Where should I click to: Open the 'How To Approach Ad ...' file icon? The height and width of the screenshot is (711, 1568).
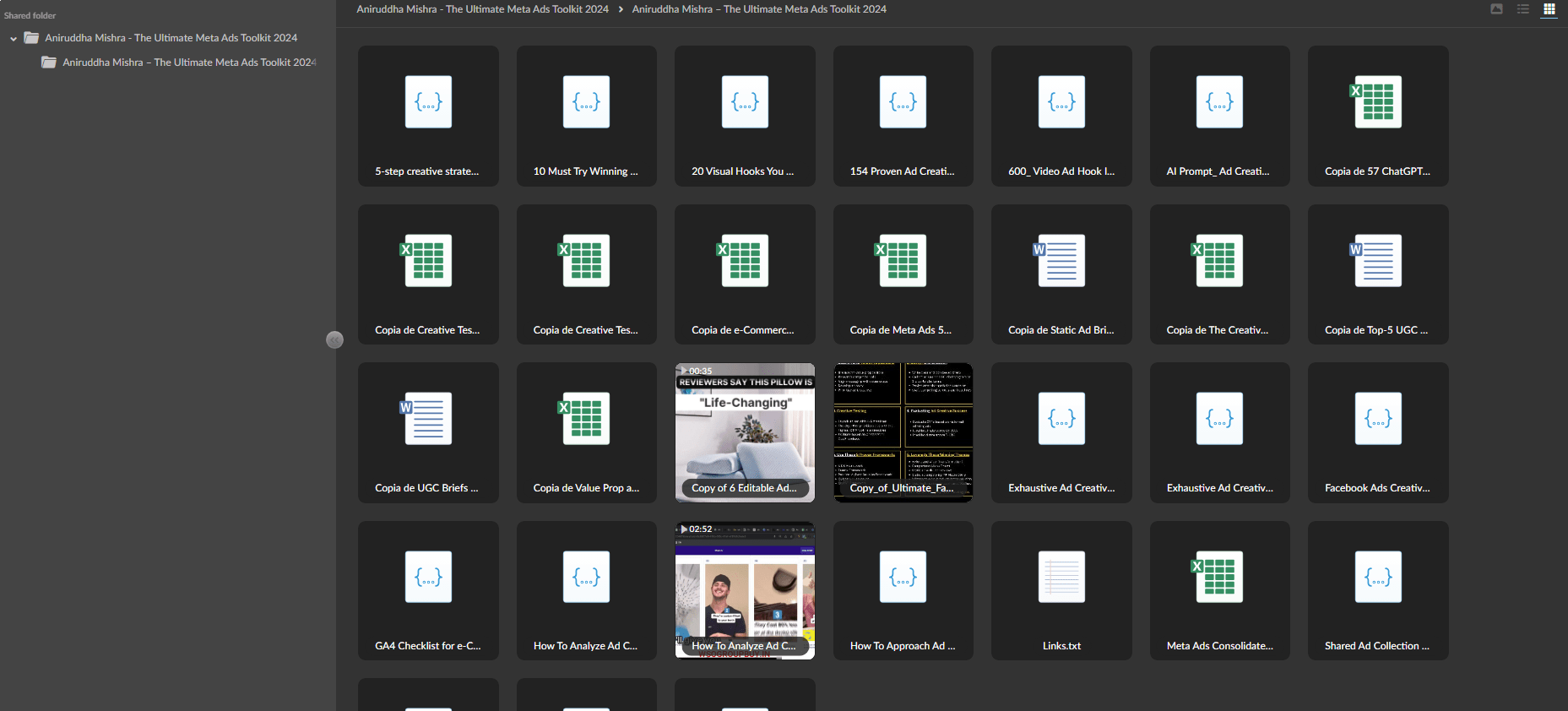[x=903, y=577]
